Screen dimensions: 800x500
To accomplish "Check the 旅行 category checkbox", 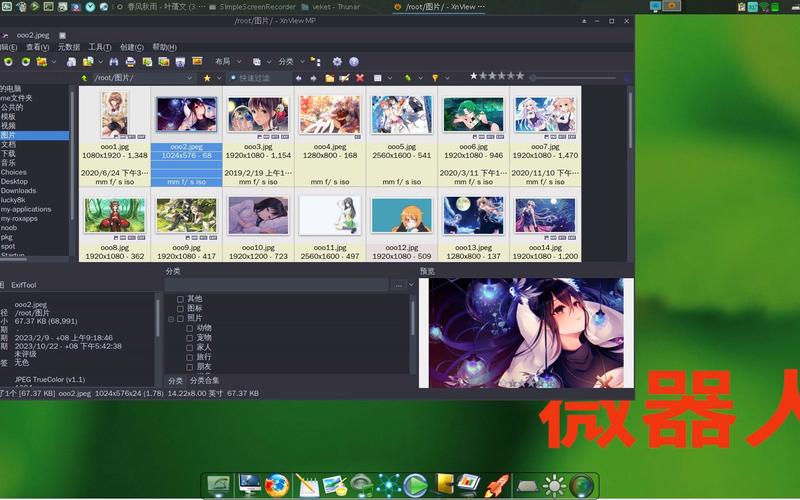I will 189,357.
